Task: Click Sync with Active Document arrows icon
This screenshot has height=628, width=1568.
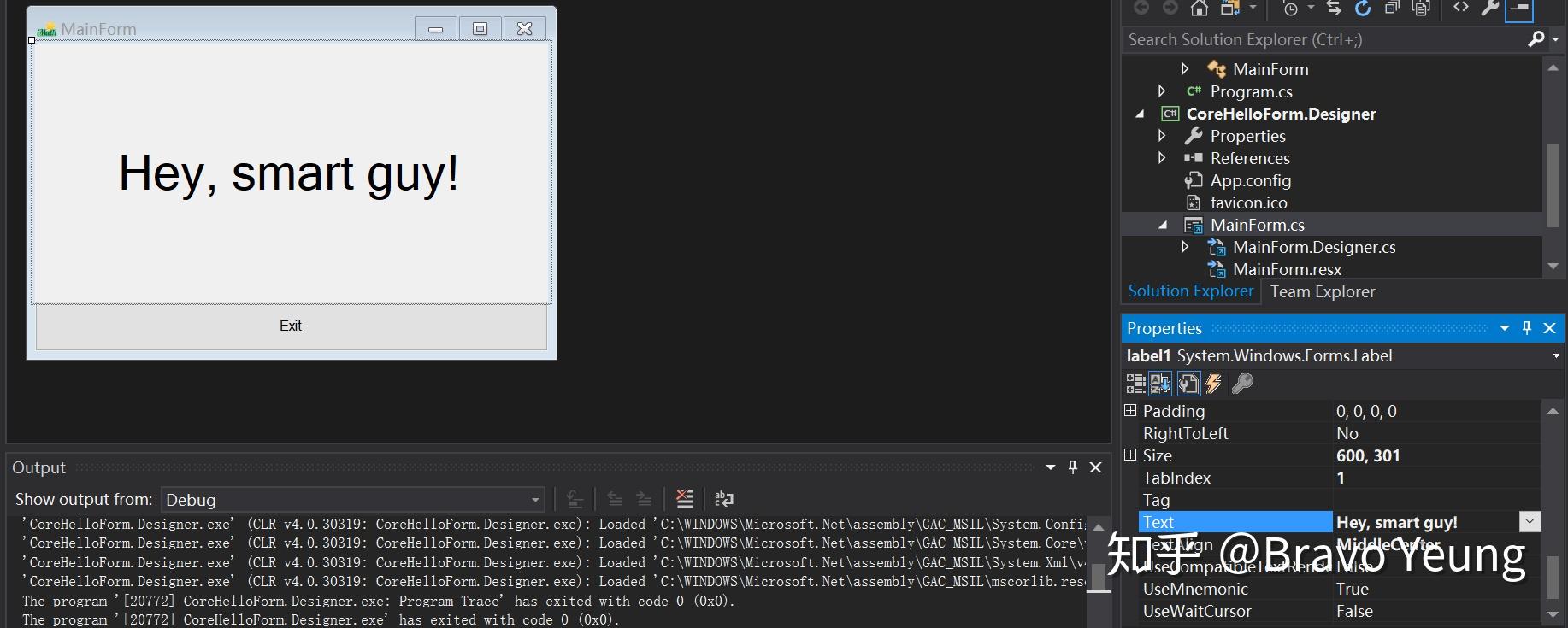Action: 1333,8
